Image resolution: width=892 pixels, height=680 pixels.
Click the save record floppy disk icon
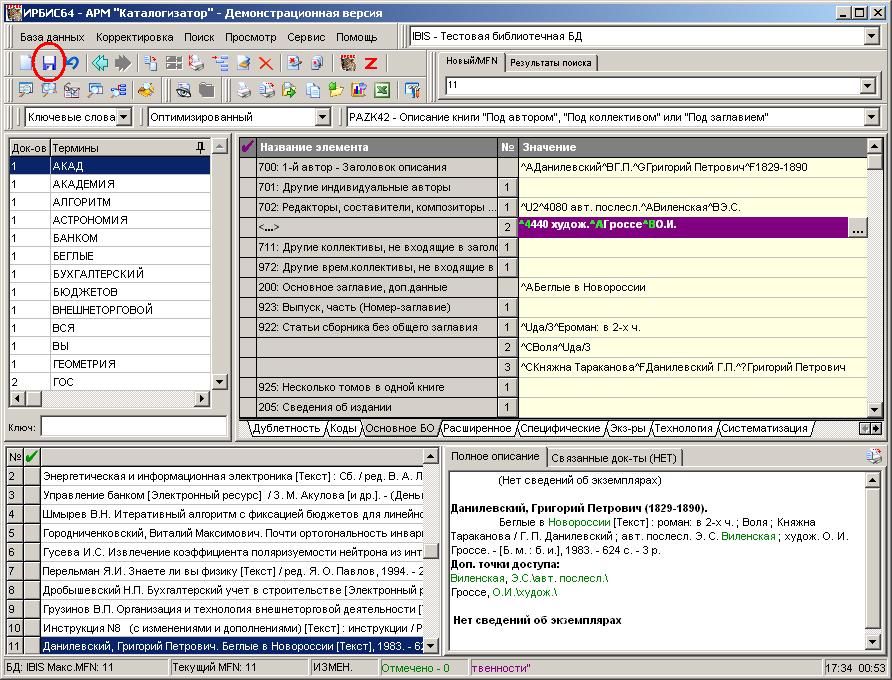tap(48, 63)
